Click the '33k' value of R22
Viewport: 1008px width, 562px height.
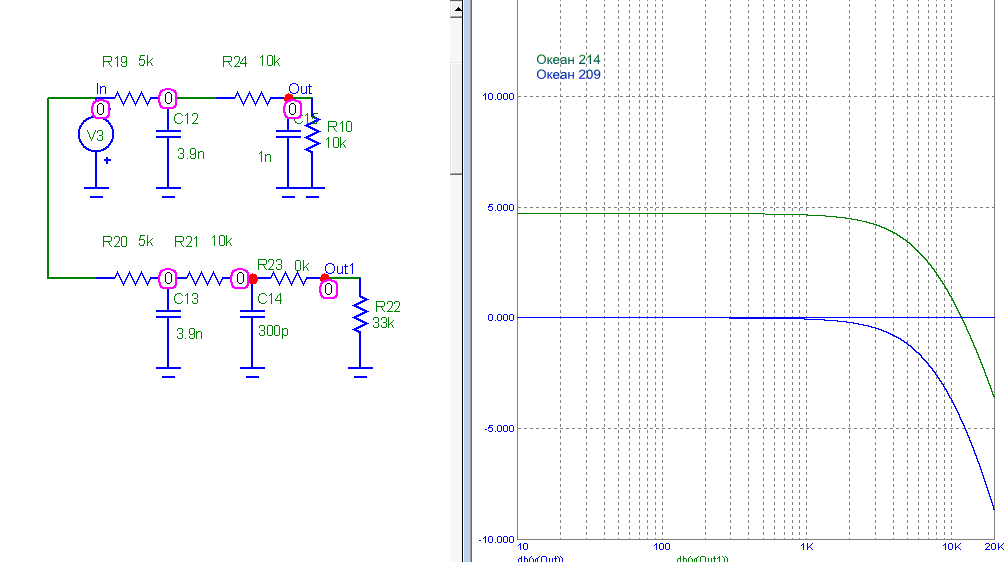click(x=383, y=323)
